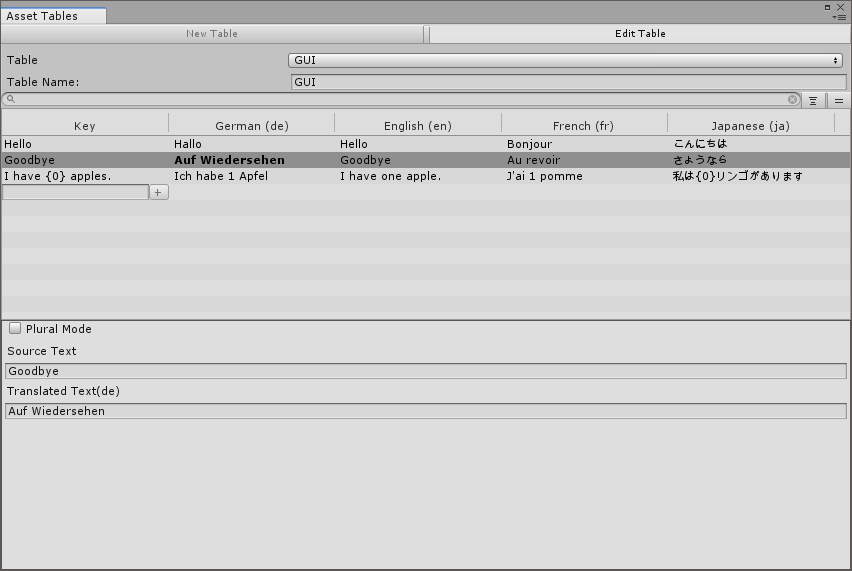The image size is (852, 571).
Task: Click the magnifier icon in search field
Action: (10, 100)
